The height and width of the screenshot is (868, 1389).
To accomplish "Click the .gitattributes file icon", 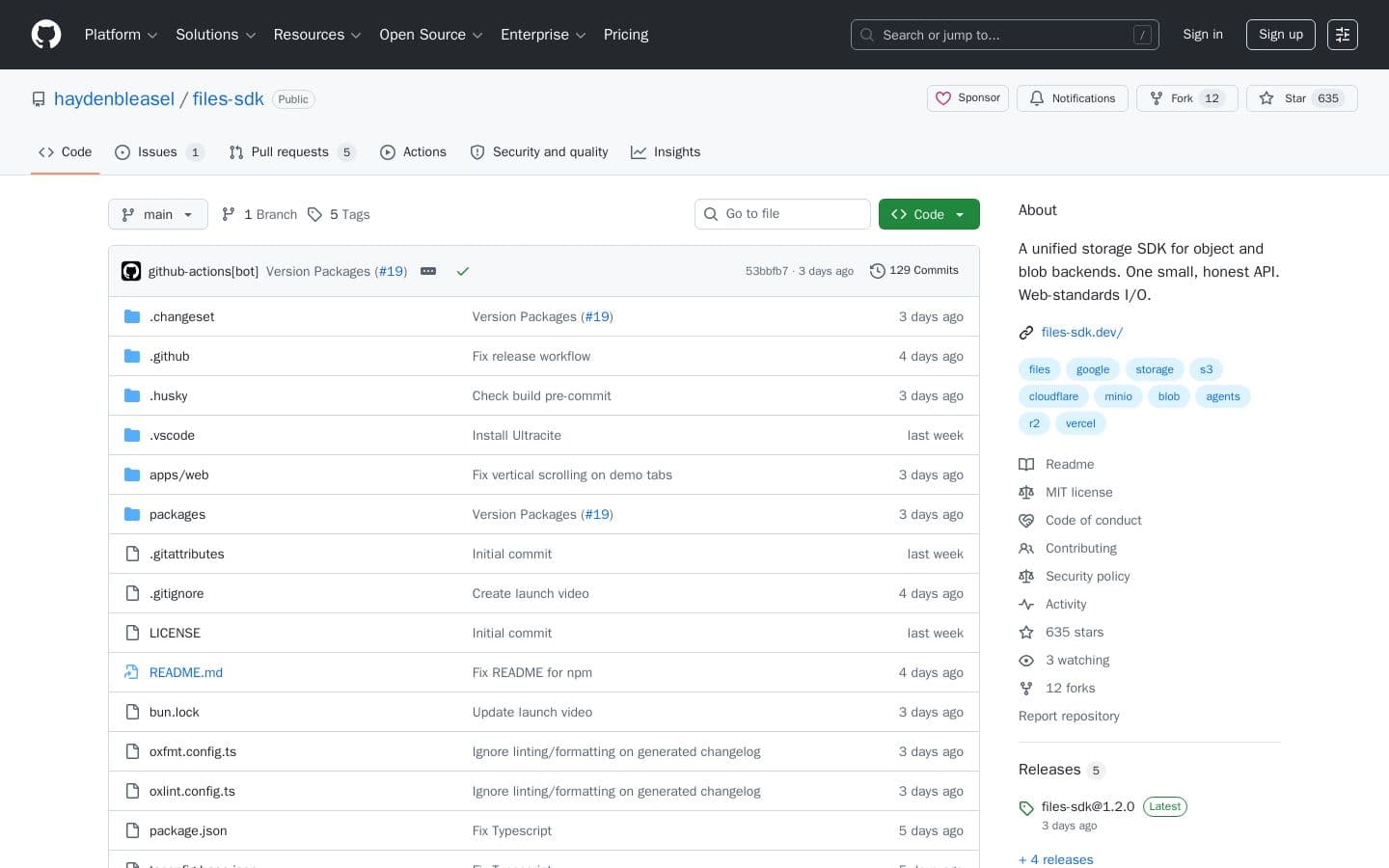I will tap(132, 554).
